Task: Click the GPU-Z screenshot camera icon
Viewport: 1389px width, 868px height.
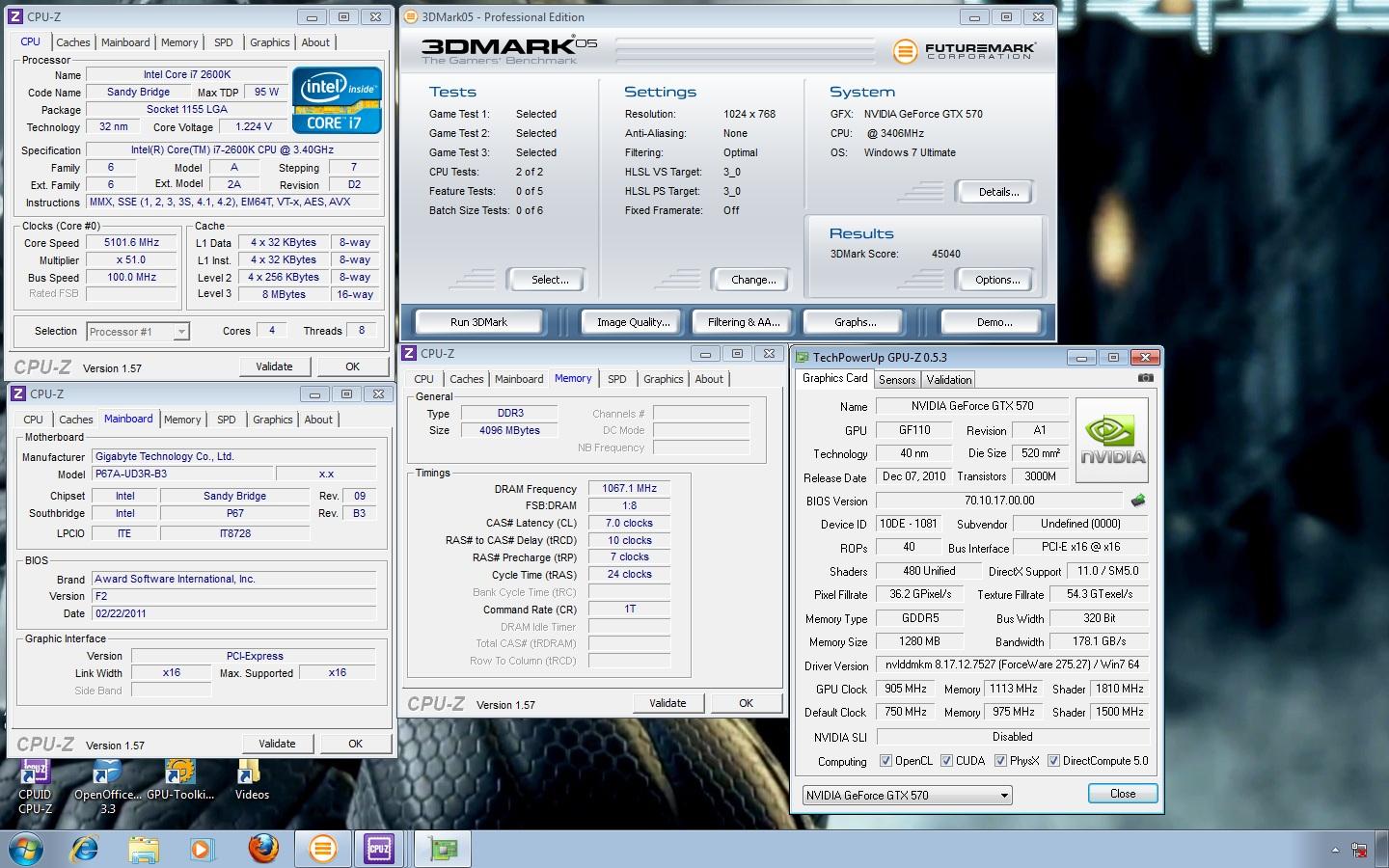Action: point(1145,378)
